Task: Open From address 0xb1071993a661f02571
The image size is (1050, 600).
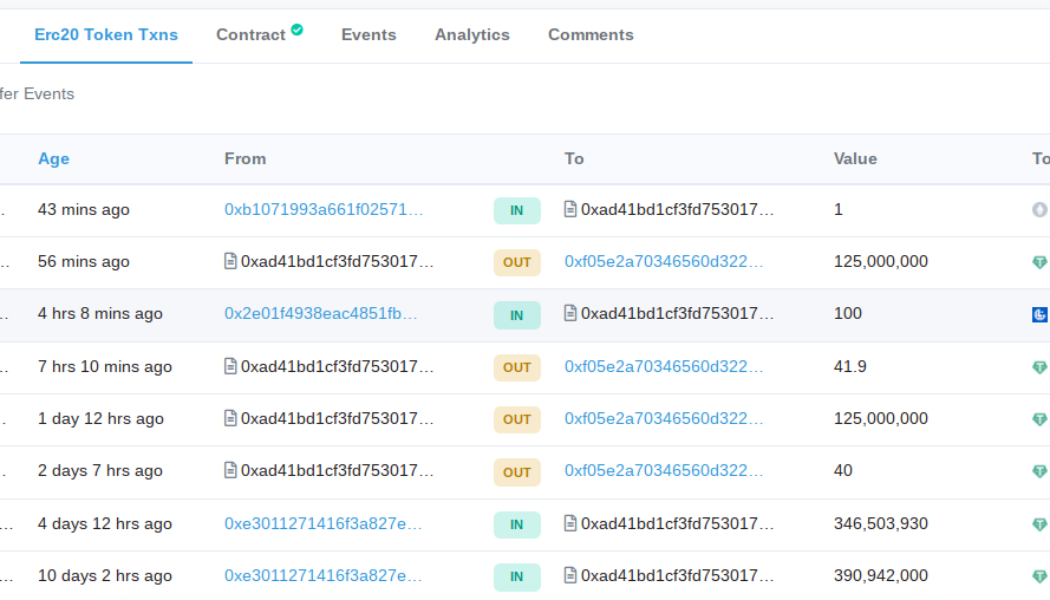Action: click(323, 210)
